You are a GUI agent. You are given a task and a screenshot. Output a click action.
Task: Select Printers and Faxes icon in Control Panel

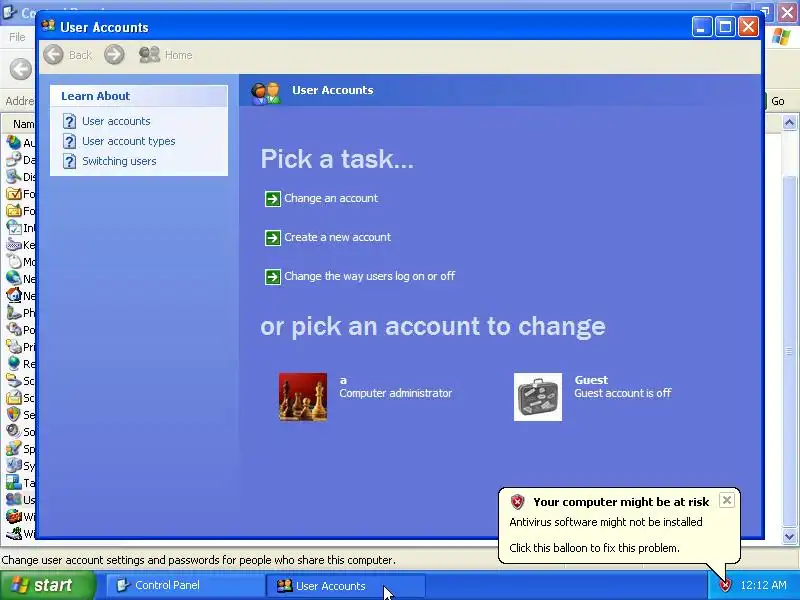[x=14, y=346]
